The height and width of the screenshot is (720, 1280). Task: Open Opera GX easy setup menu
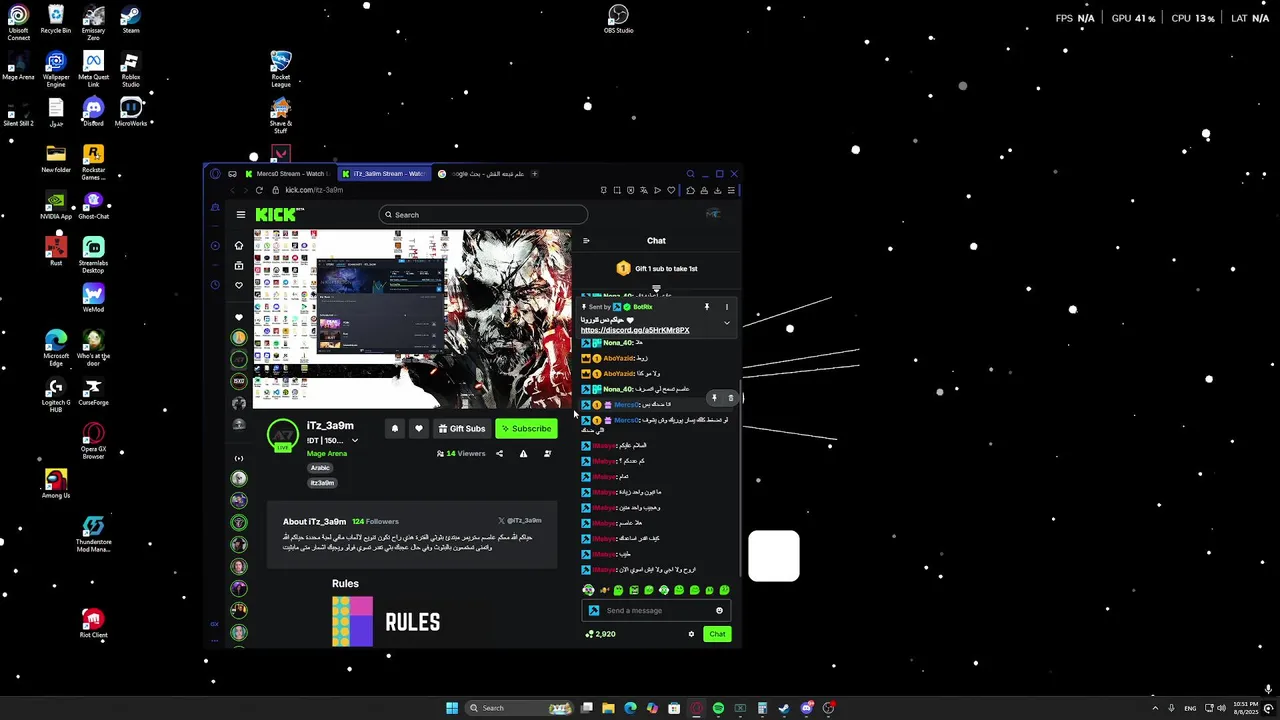click(732, 190)
